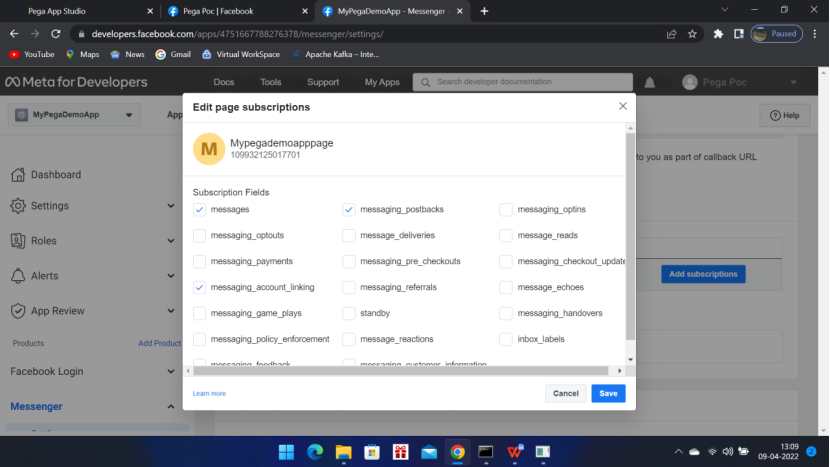The height and width of the screenshot is (467, 830).
Task: Close the Edit page subscriptions dialog
Action: [x=622, y=106]
